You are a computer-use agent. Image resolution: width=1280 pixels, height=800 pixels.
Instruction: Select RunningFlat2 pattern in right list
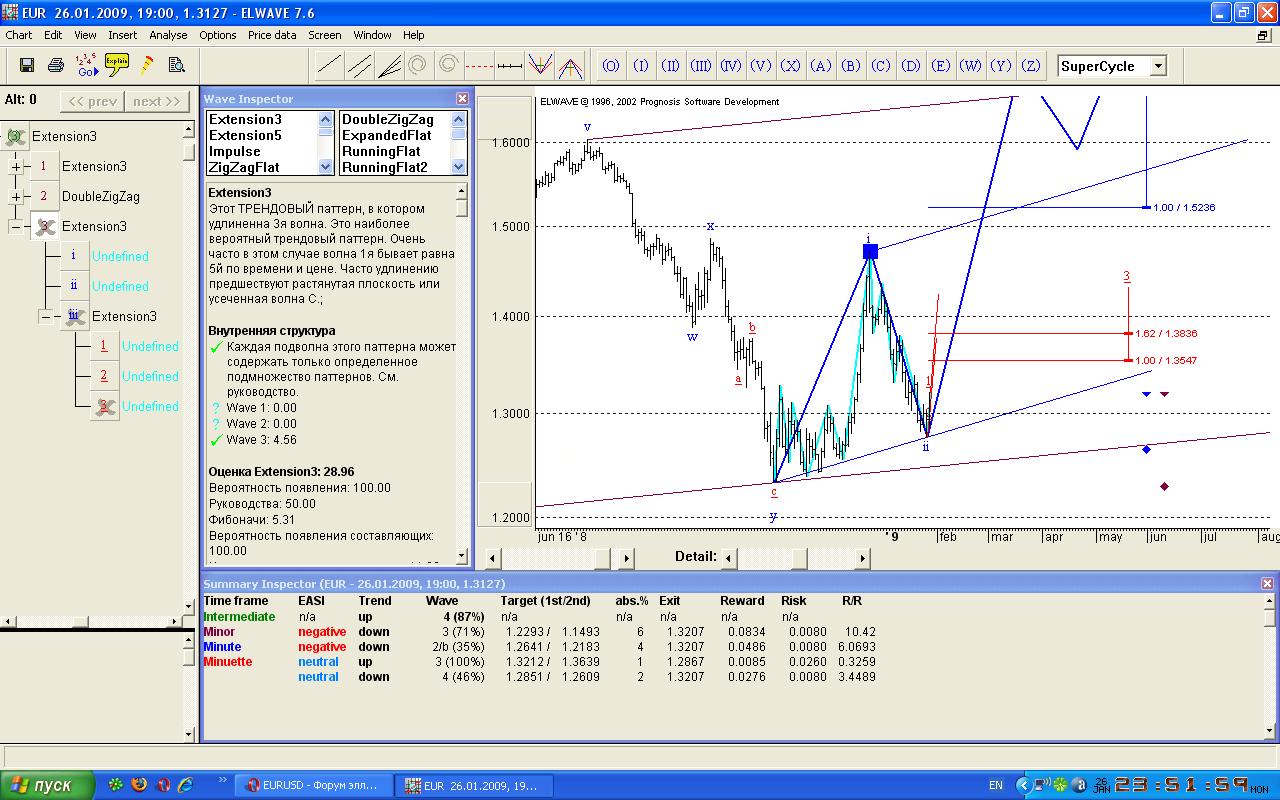pyautogui.click(x=384, y=168)
